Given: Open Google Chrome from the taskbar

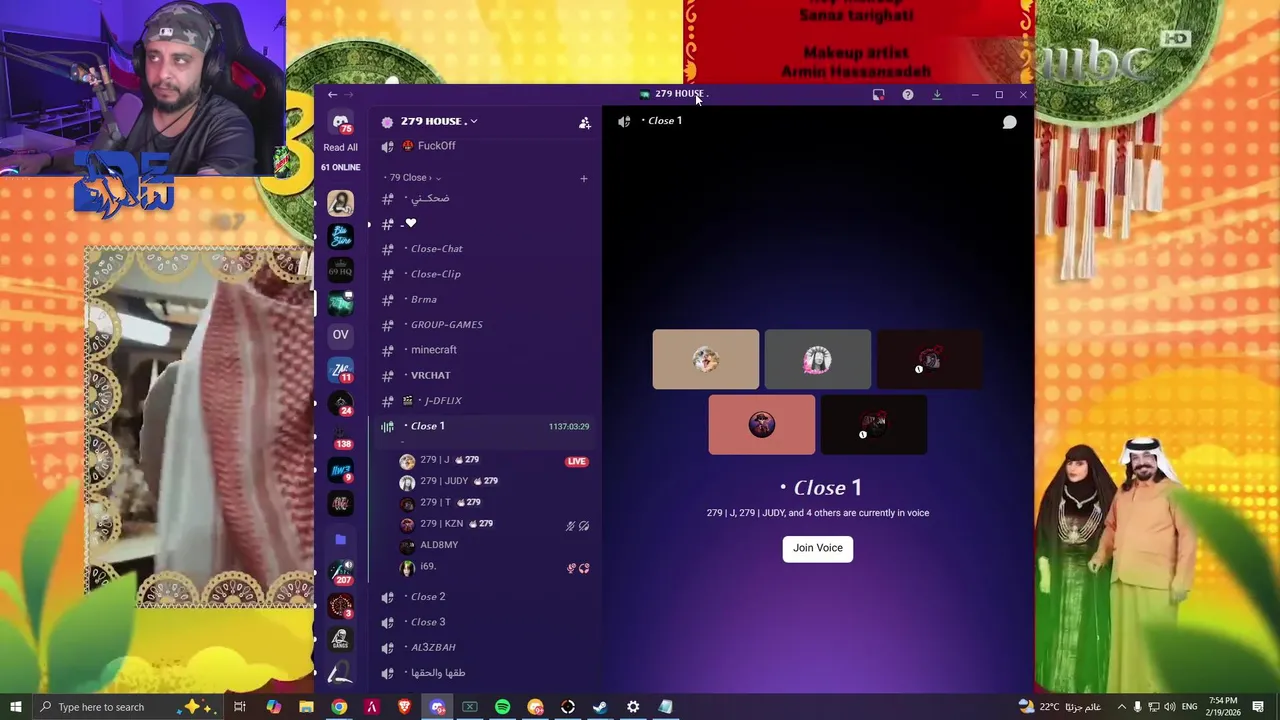Looking at the screenshot, I should coord(339,707).
